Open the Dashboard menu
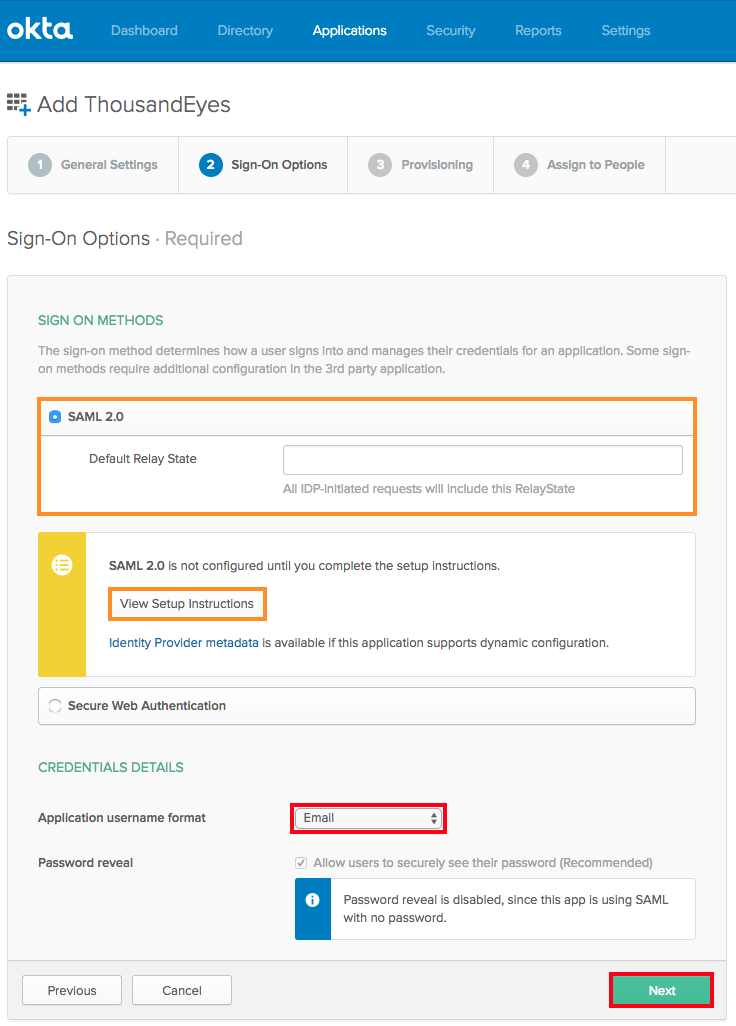 click(144, 31)
